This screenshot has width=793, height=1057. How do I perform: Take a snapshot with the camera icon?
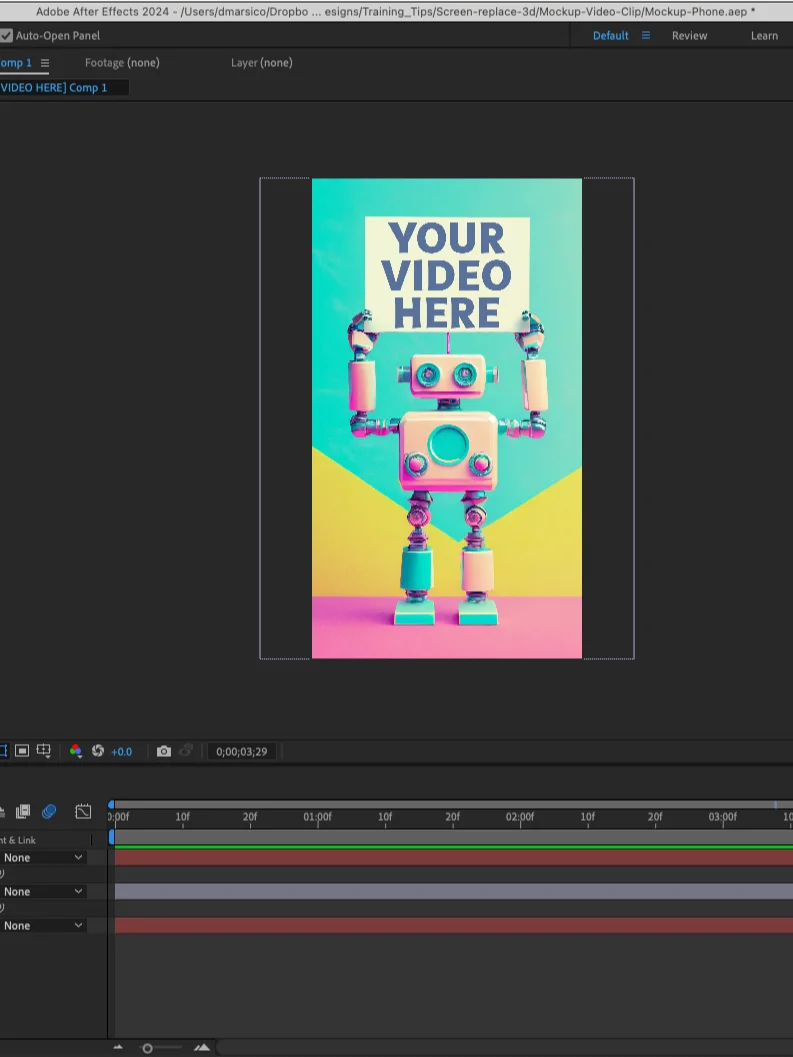(x=164, y=751)
